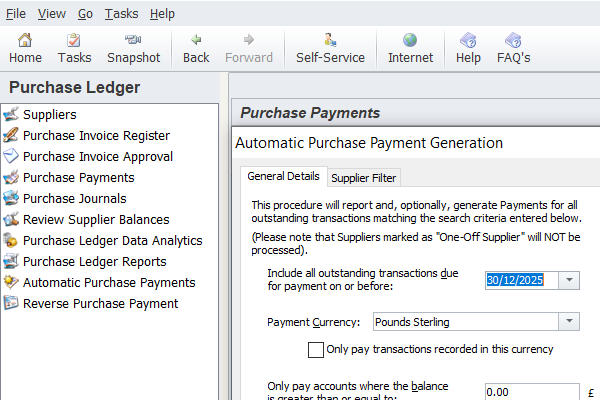
Task: Click the Purchase Payments sidebar icon
Action: pyautogui.click(x=11, y=177)
